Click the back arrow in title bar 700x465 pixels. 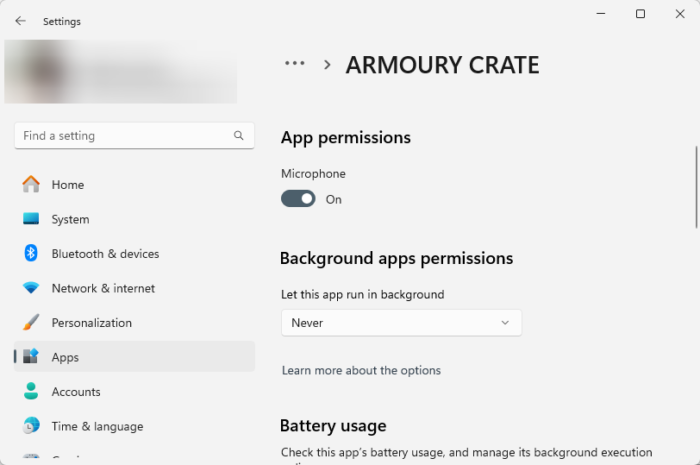[x=21, y=21]
